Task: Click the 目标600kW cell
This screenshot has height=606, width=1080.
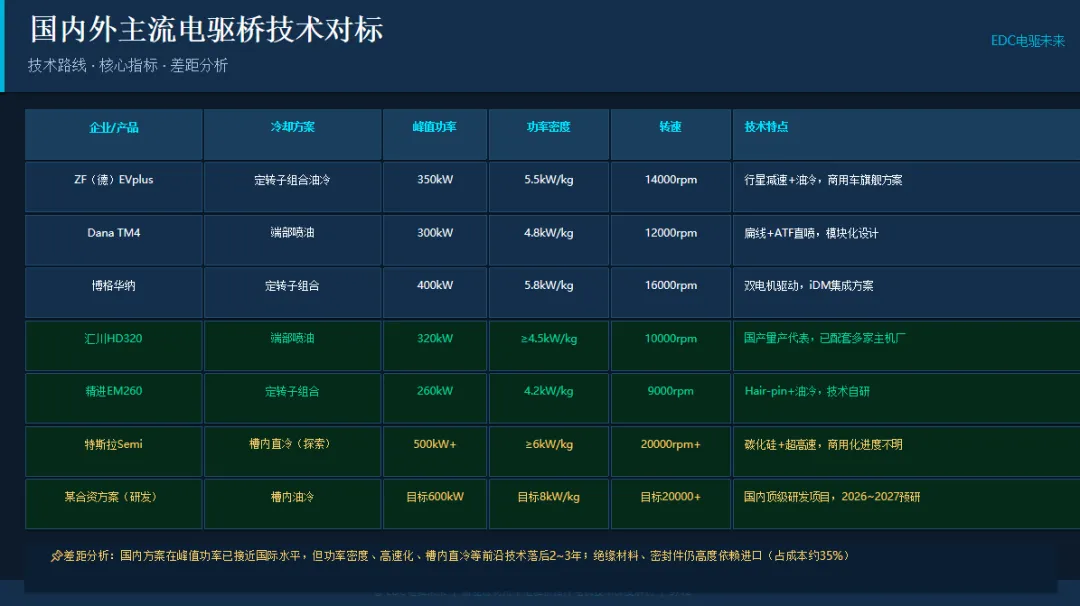Action: coord(435,503)
